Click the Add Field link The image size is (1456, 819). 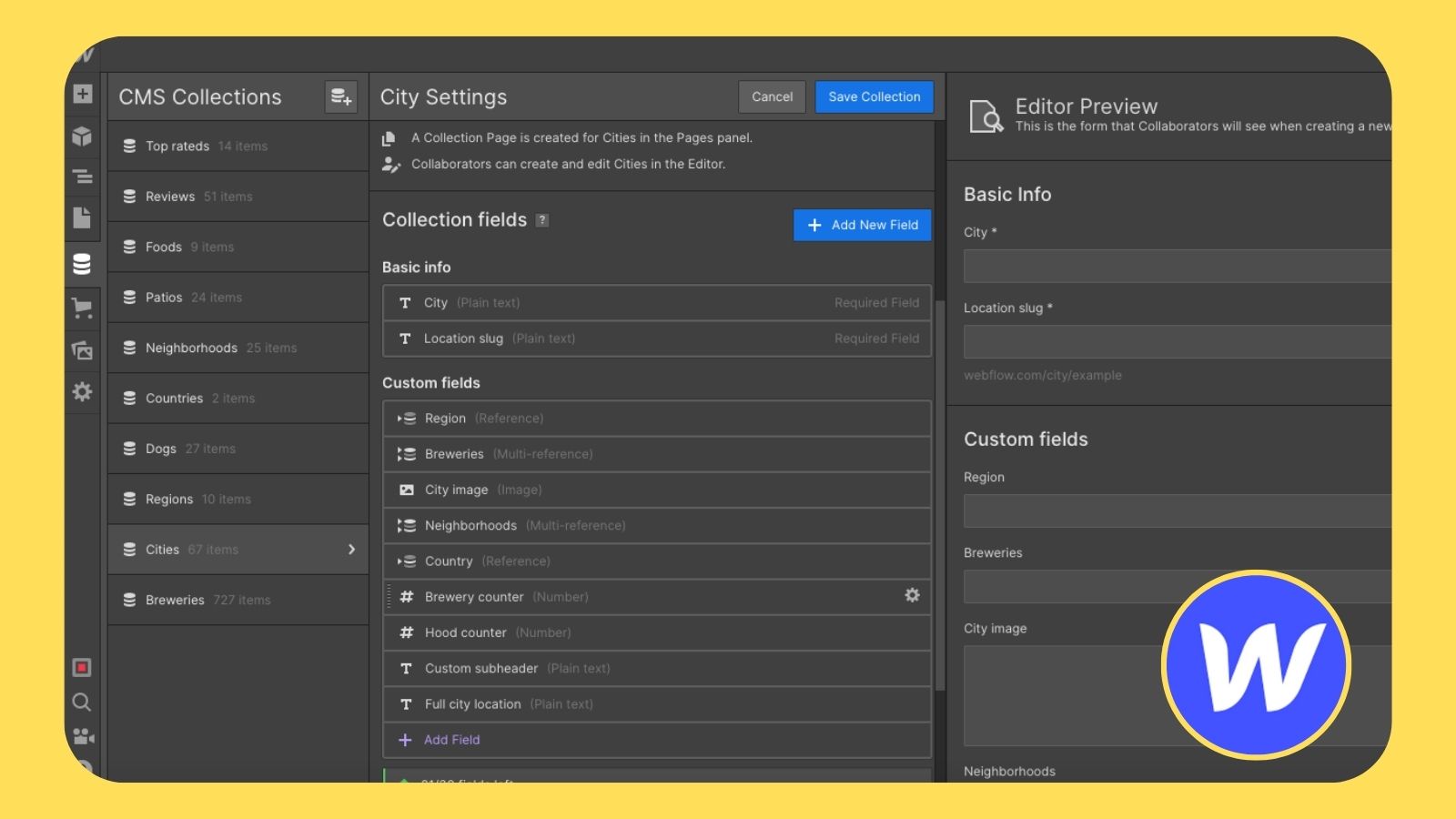451,740
